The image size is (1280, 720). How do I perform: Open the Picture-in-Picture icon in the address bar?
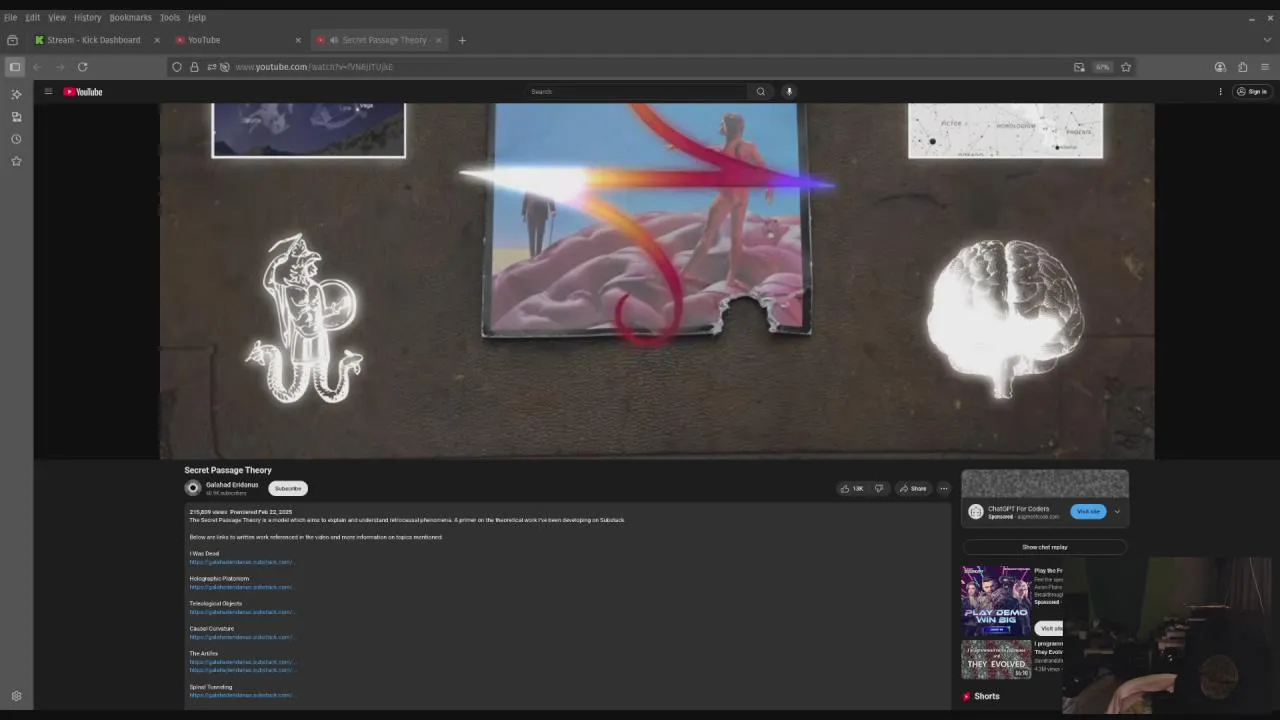tap(1079, 67)
